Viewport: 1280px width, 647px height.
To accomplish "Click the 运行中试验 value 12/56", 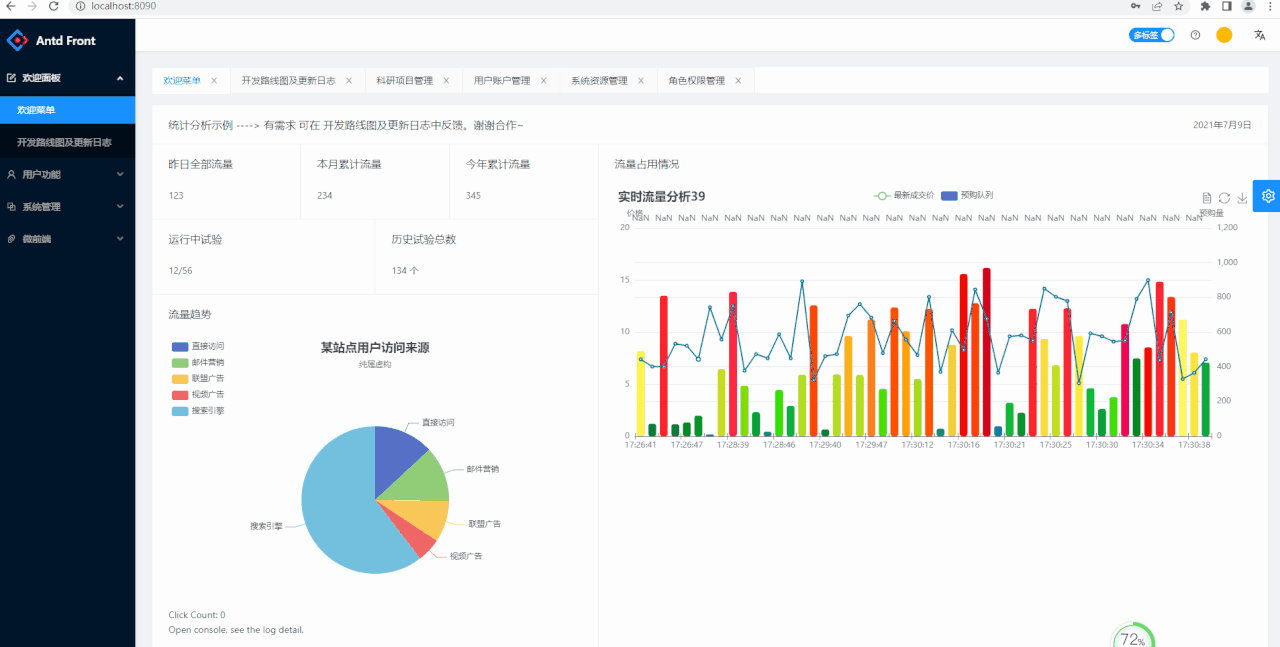I will [x=181, y=271].
